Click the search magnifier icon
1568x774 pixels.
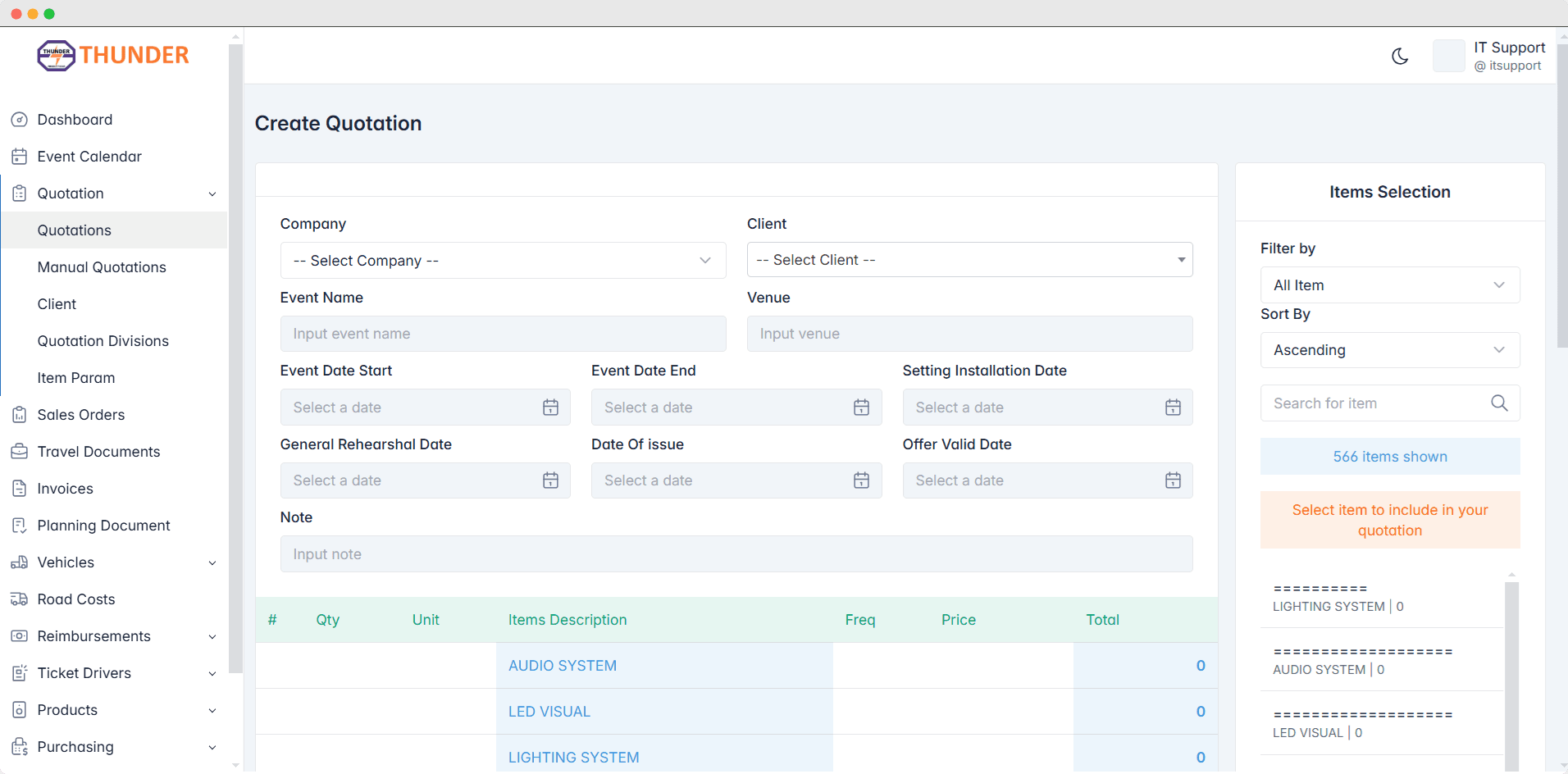click(x=1499, y=403)
